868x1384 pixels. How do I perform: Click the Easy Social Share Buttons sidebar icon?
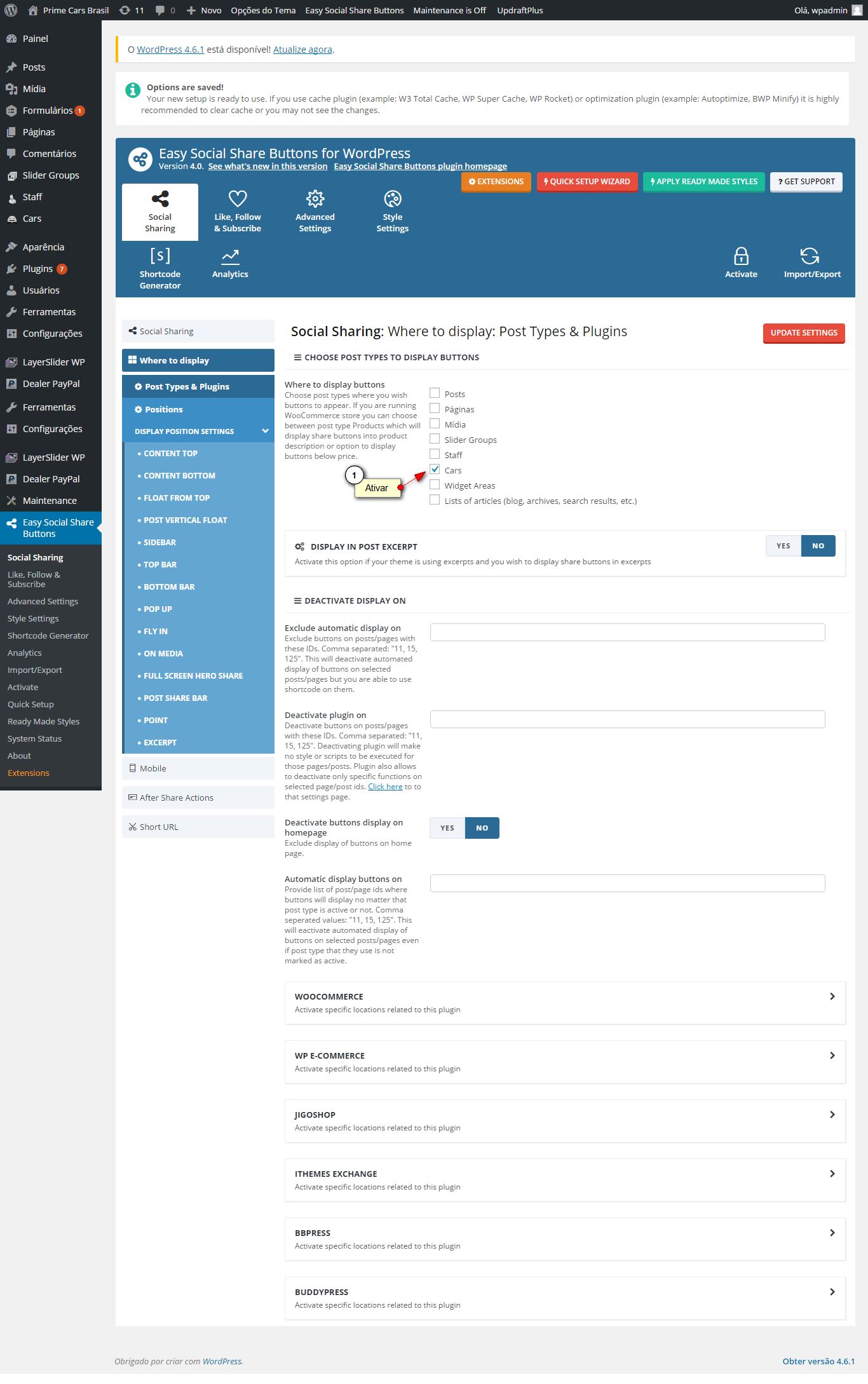[x=11, y=523]
